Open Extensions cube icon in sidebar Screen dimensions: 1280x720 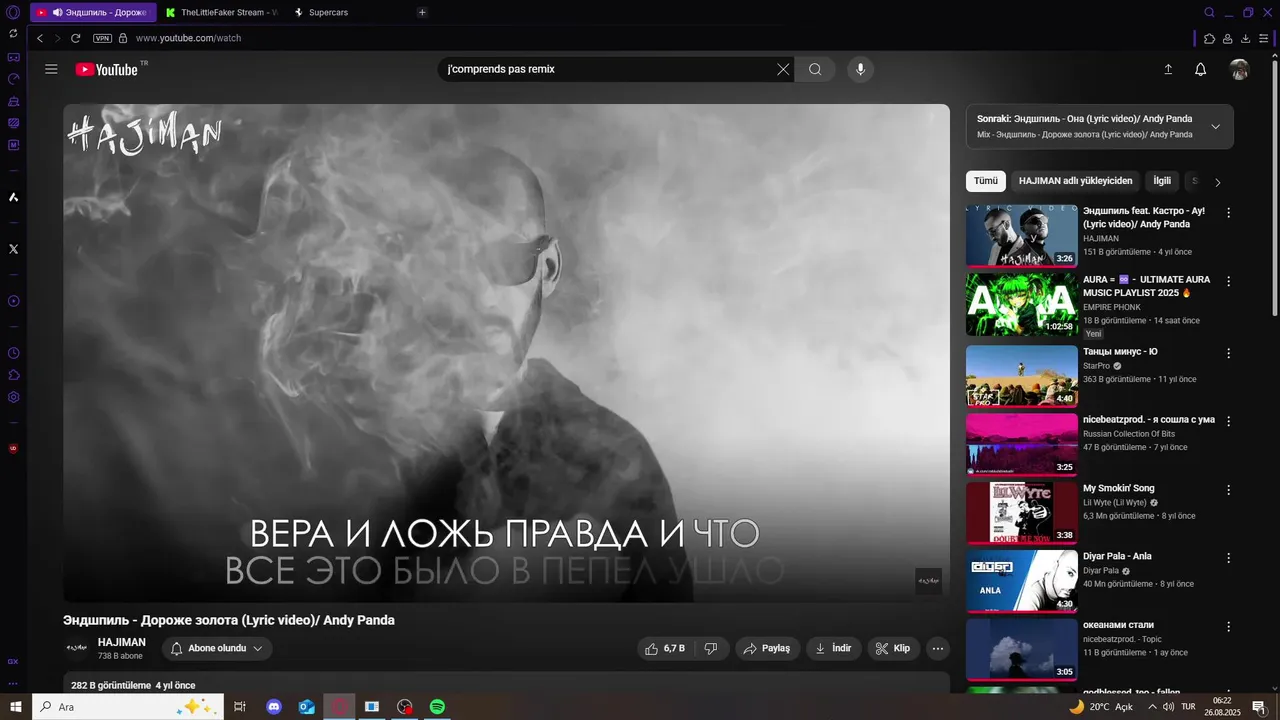click(13, 375)
